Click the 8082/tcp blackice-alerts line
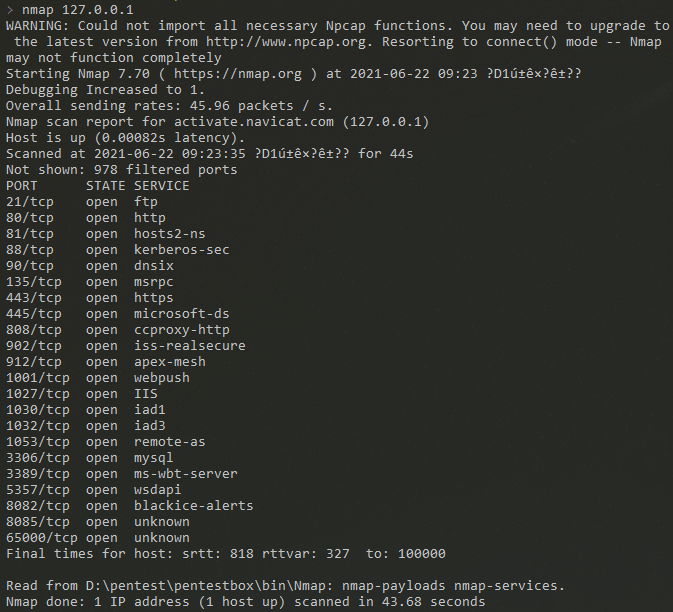 click(130, 506)
